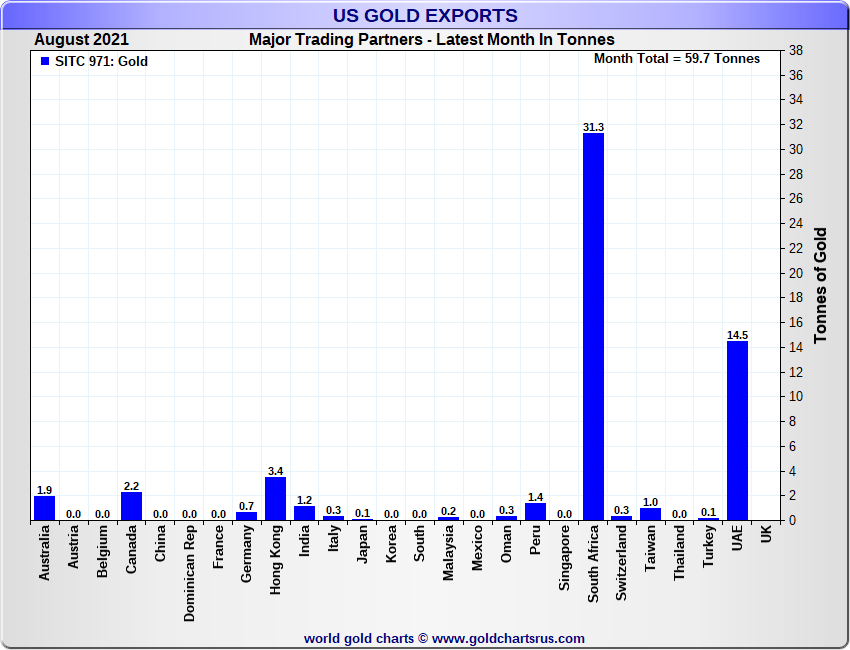Select the Canada bar
850x650 pixels.
[131, 506]
